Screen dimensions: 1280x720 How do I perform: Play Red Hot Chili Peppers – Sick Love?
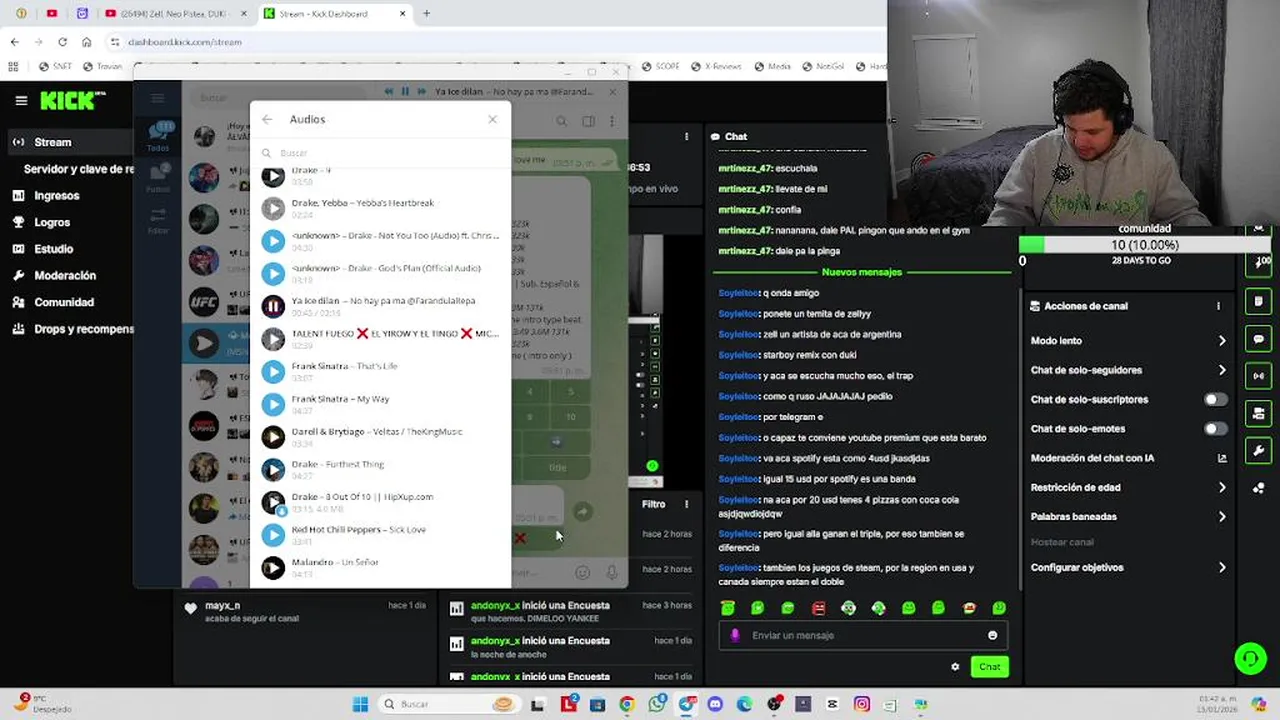[x=273, y=535]
